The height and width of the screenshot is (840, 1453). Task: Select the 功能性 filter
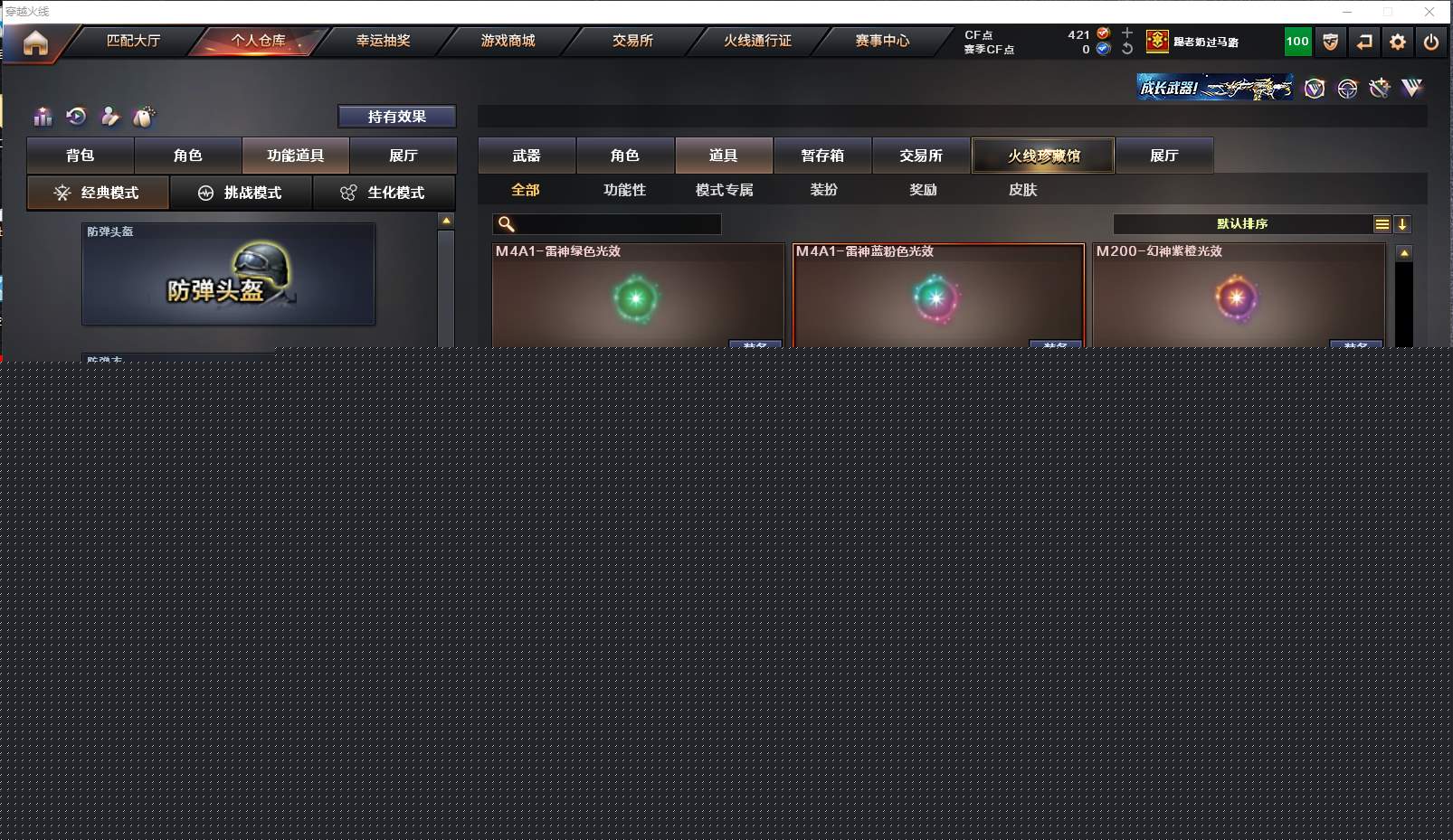(x=625, y=190)
